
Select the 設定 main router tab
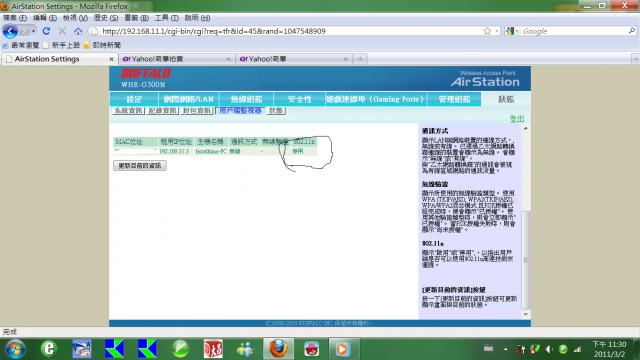pyautogui.click(x=134, y=99)
